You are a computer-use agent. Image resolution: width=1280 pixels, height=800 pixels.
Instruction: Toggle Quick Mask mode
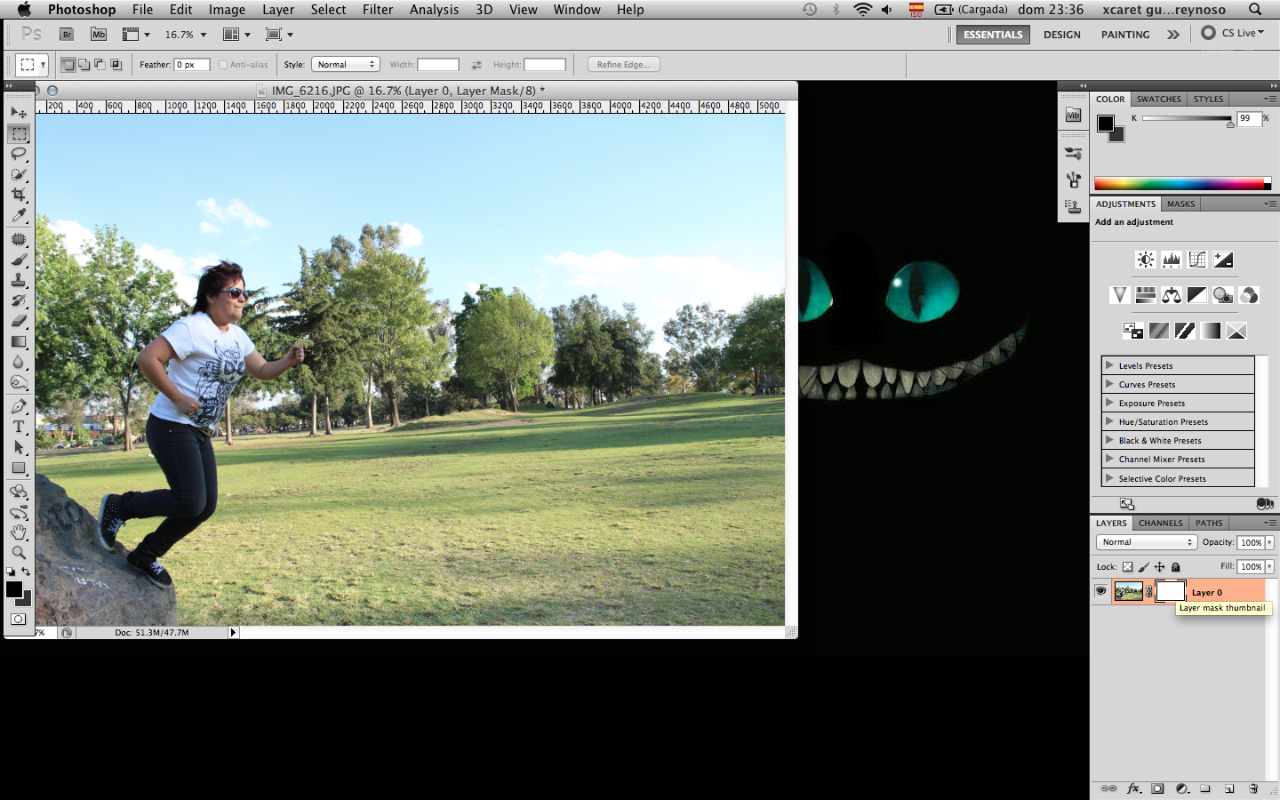(19, 619)
